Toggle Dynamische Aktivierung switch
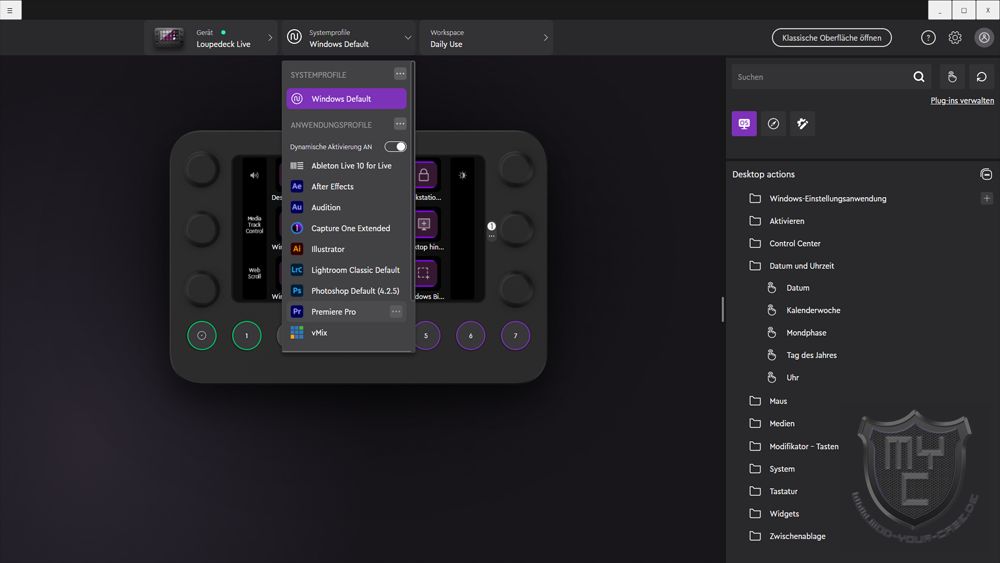1000x563 pixels. click(395, 147)
